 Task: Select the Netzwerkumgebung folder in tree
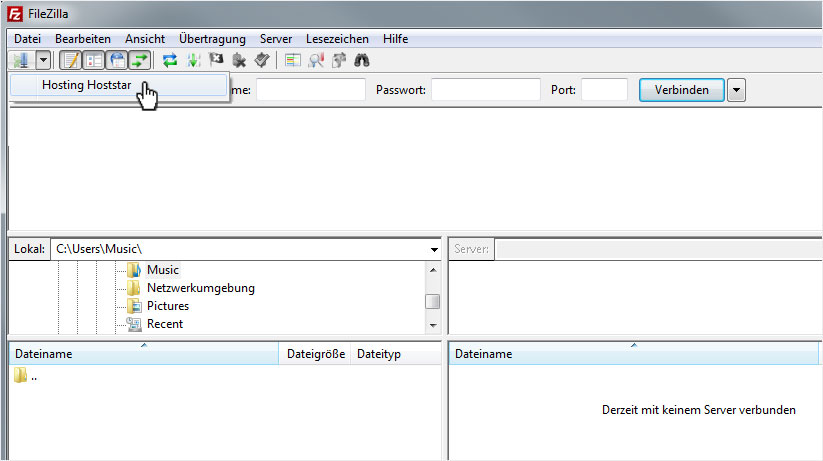[201, 288]
